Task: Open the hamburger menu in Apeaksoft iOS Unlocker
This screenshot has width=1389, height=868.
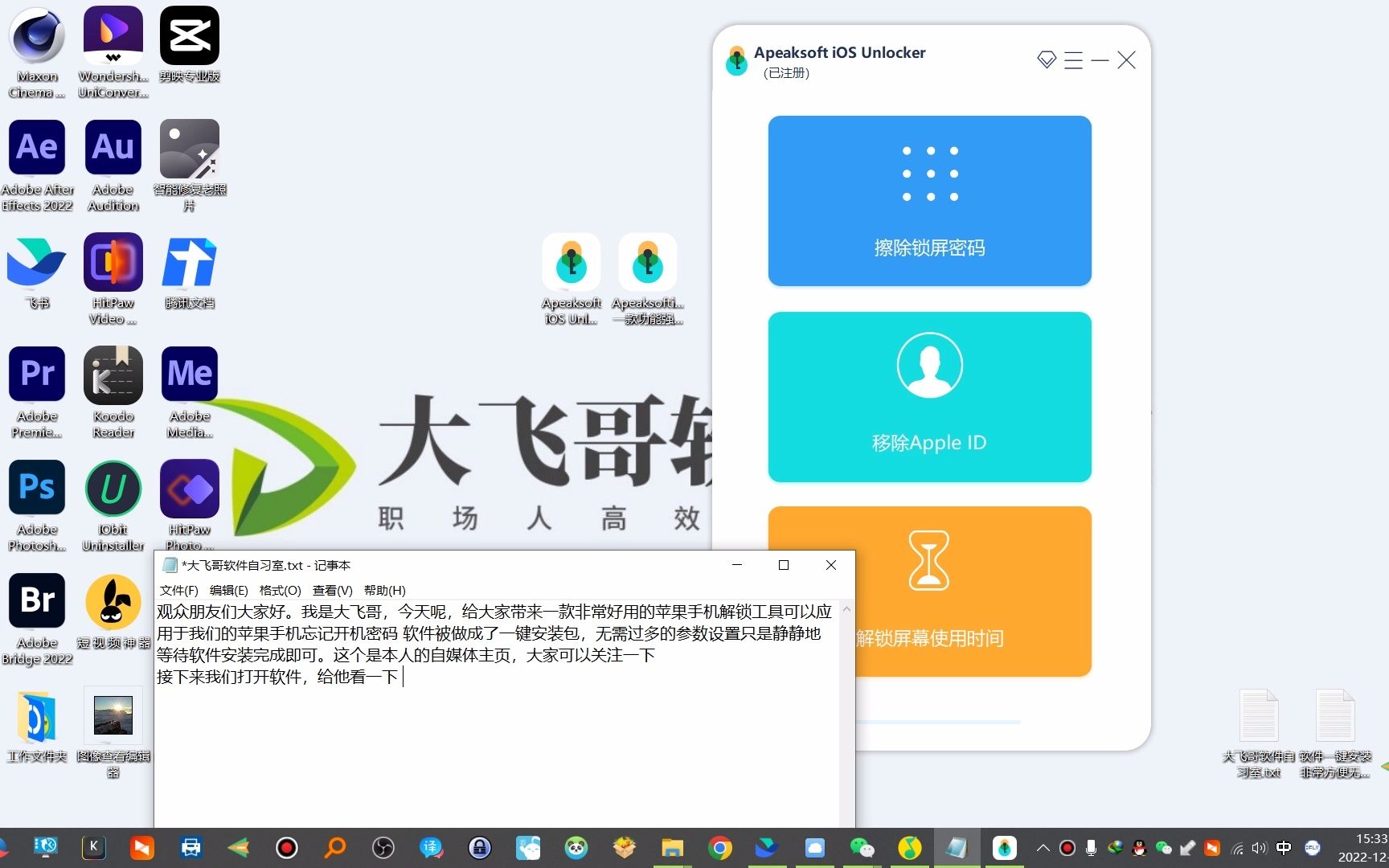Action: 1072,60
